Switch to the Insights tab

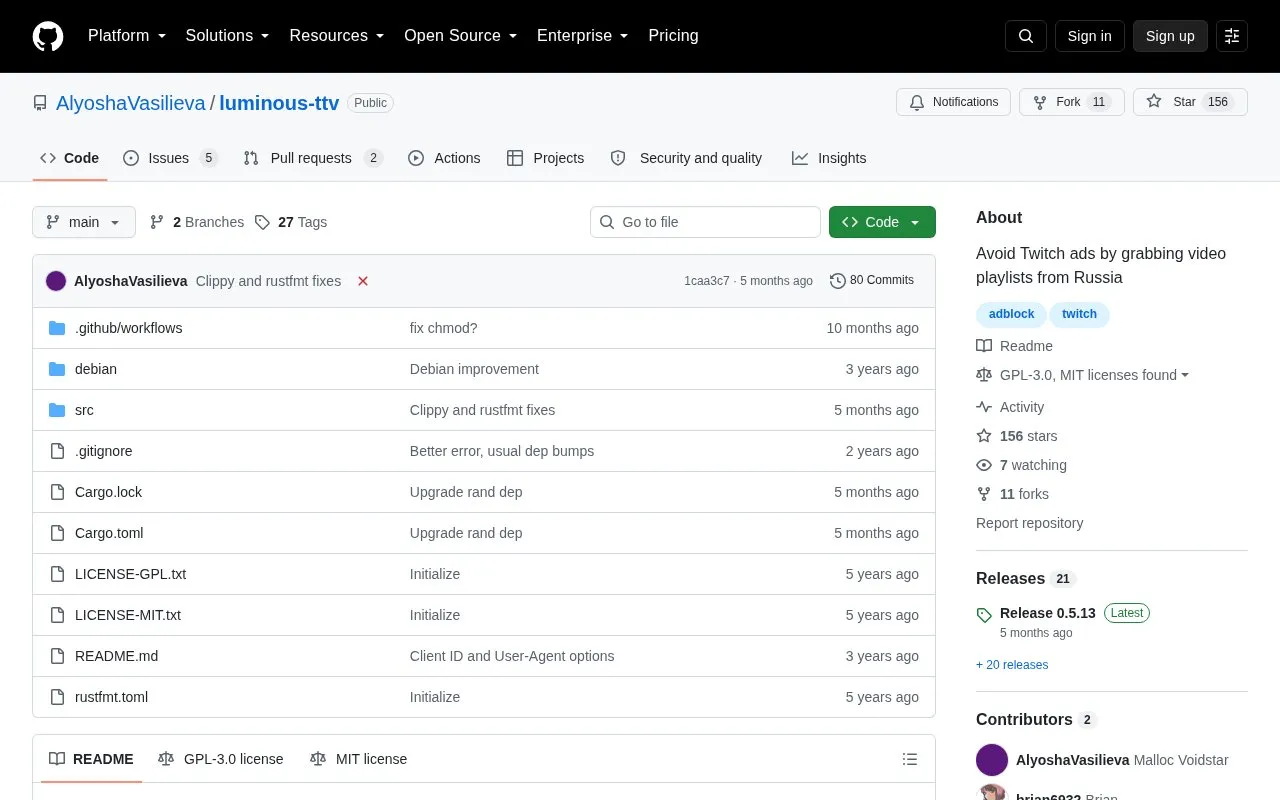pos(829,158)
